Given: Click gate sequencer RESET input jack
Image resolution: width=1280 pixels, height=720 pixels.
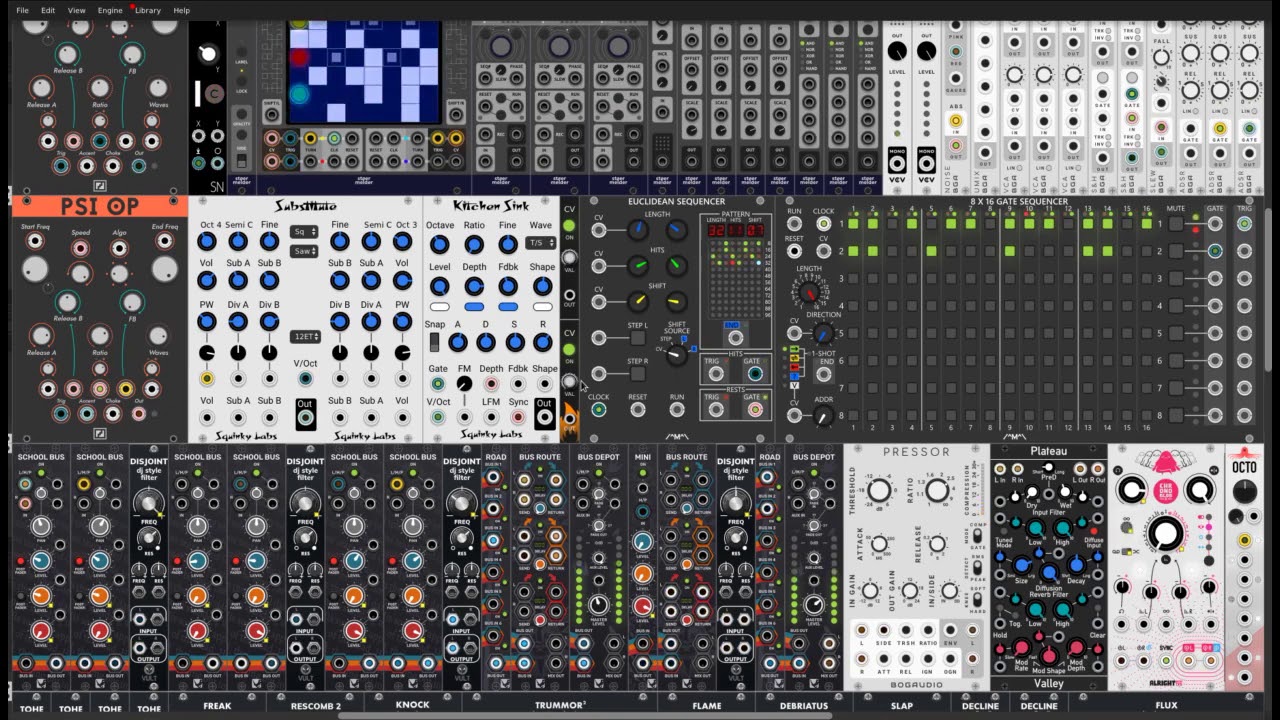Looking at the screenshot, I should [794, 252].
